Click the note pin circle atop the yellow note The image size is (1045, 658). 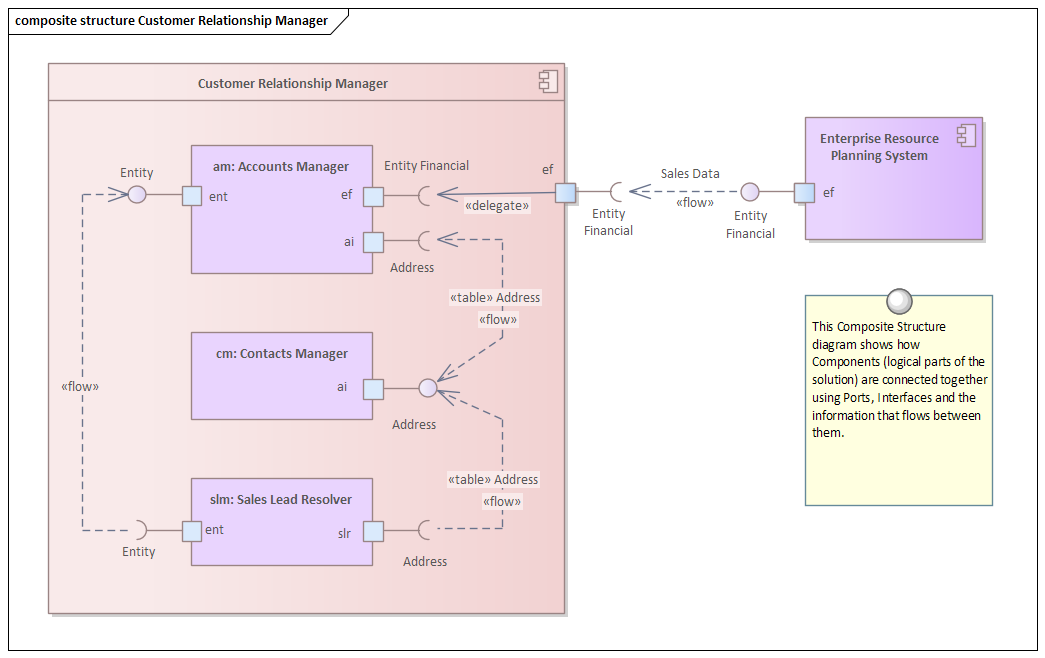click(x=899, y=301)
